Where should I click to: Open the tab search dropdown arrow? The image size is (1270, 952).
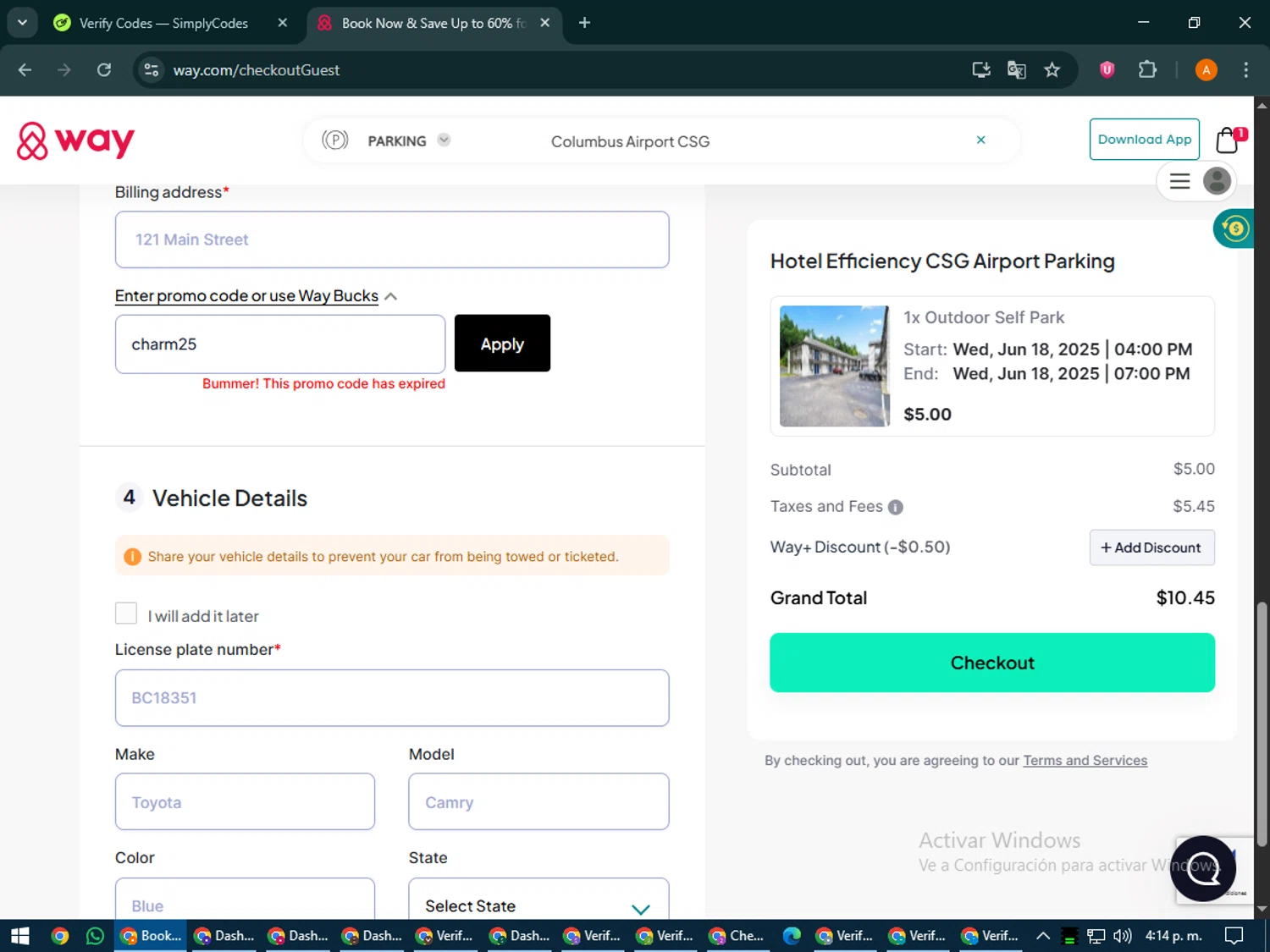click(23, 23)
